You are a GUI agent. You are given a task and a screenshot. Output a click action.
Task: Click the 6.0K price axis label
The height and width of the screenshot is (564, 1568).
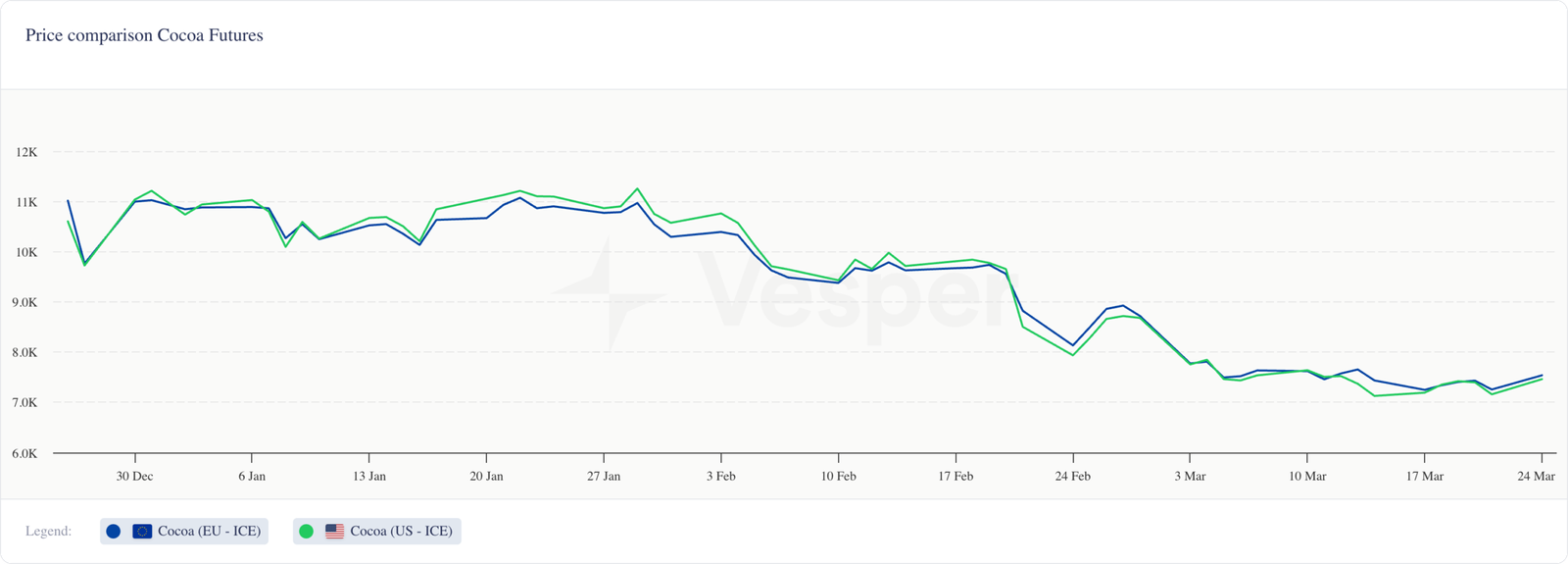[x=24, y=453]
